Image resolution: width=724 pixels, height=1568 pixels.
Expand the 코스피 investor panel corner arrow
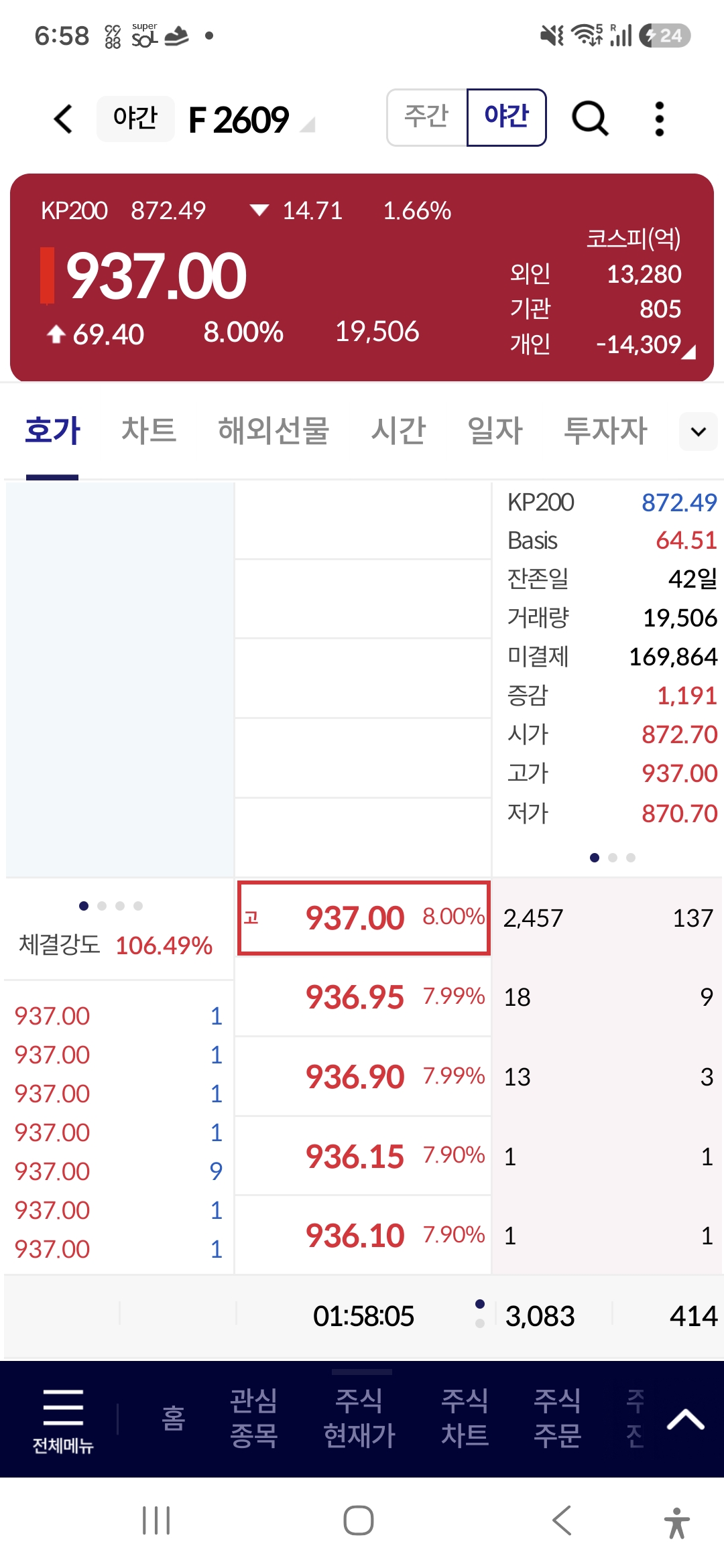688,352
